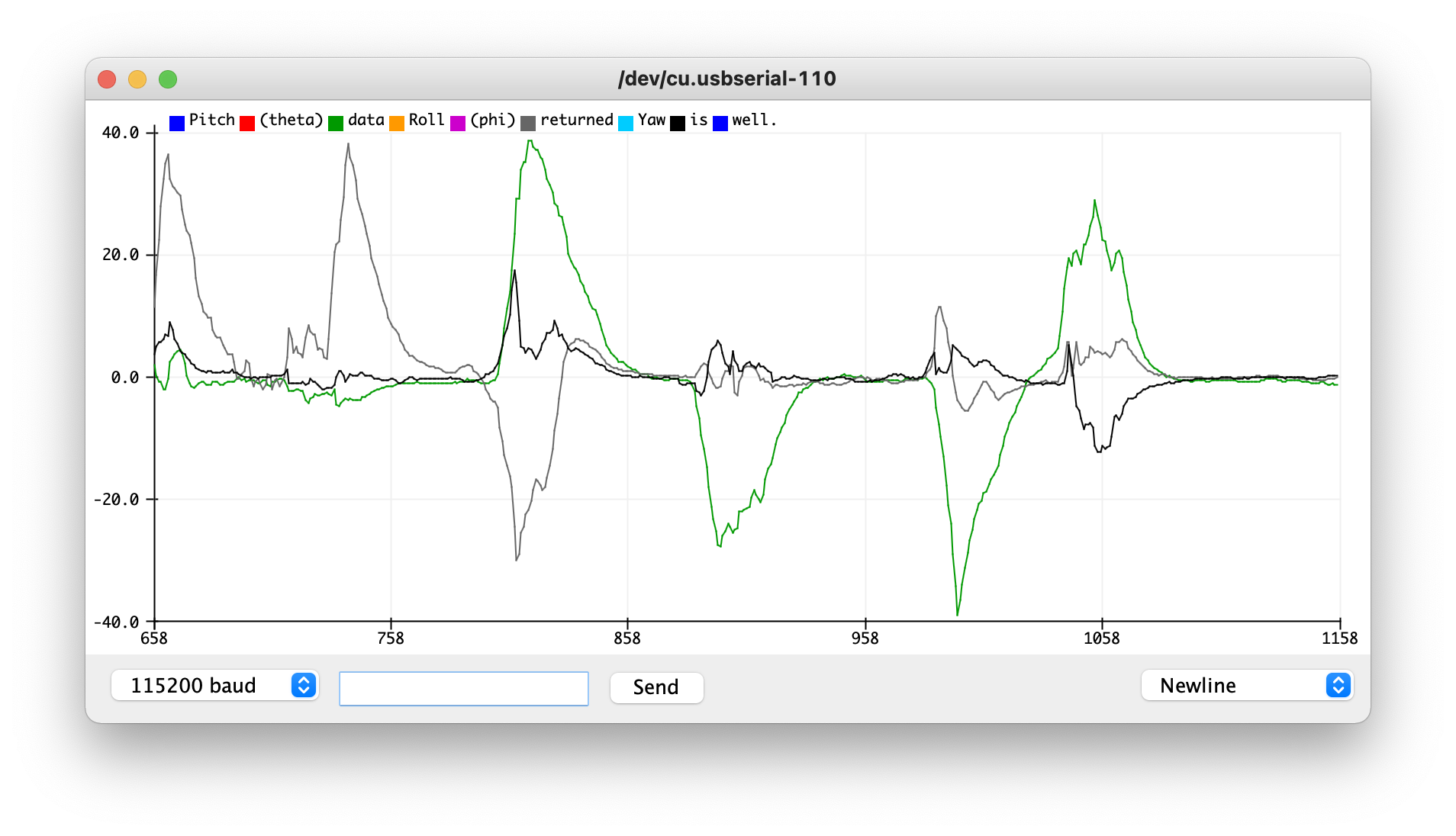
Task: Close the serial plotter window
Action: point(107,79)
